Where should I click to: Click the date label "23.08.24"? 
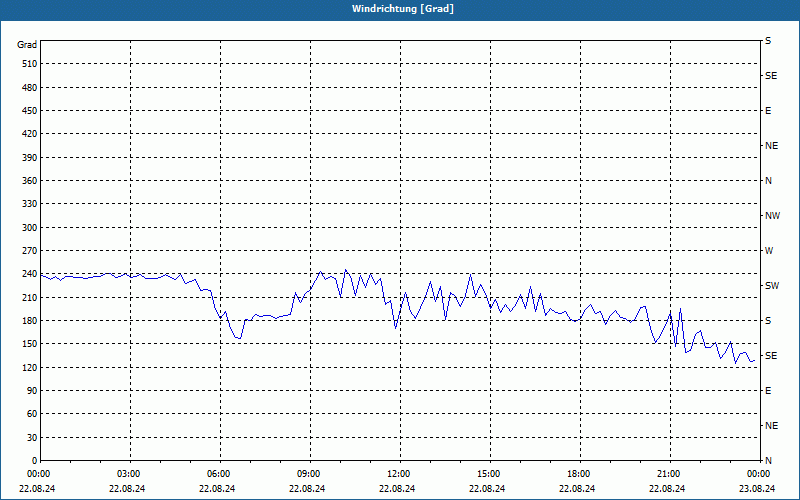click(x=757, y=489)
